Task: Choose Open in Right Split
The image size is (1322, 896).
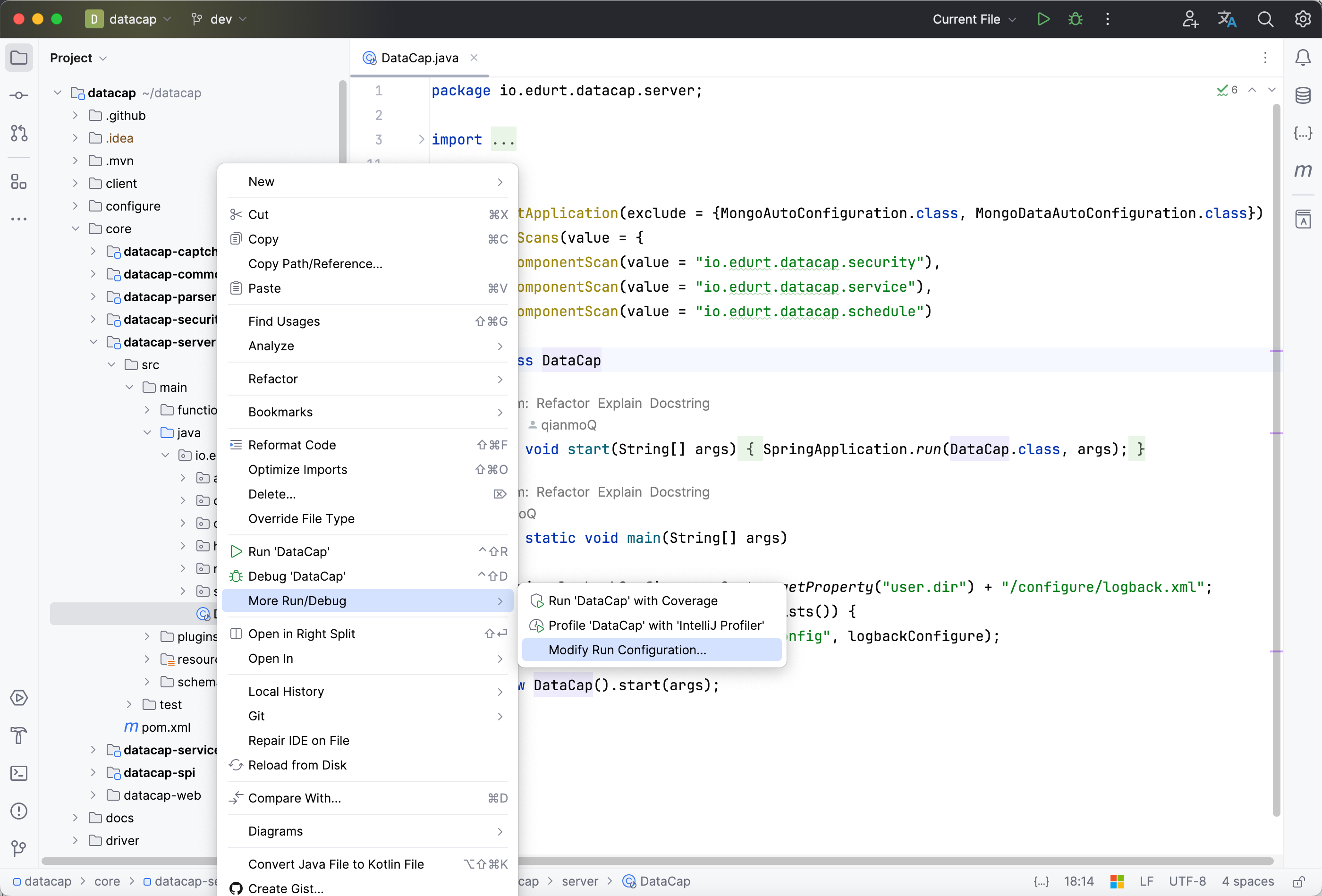Action: pos(367,634)
